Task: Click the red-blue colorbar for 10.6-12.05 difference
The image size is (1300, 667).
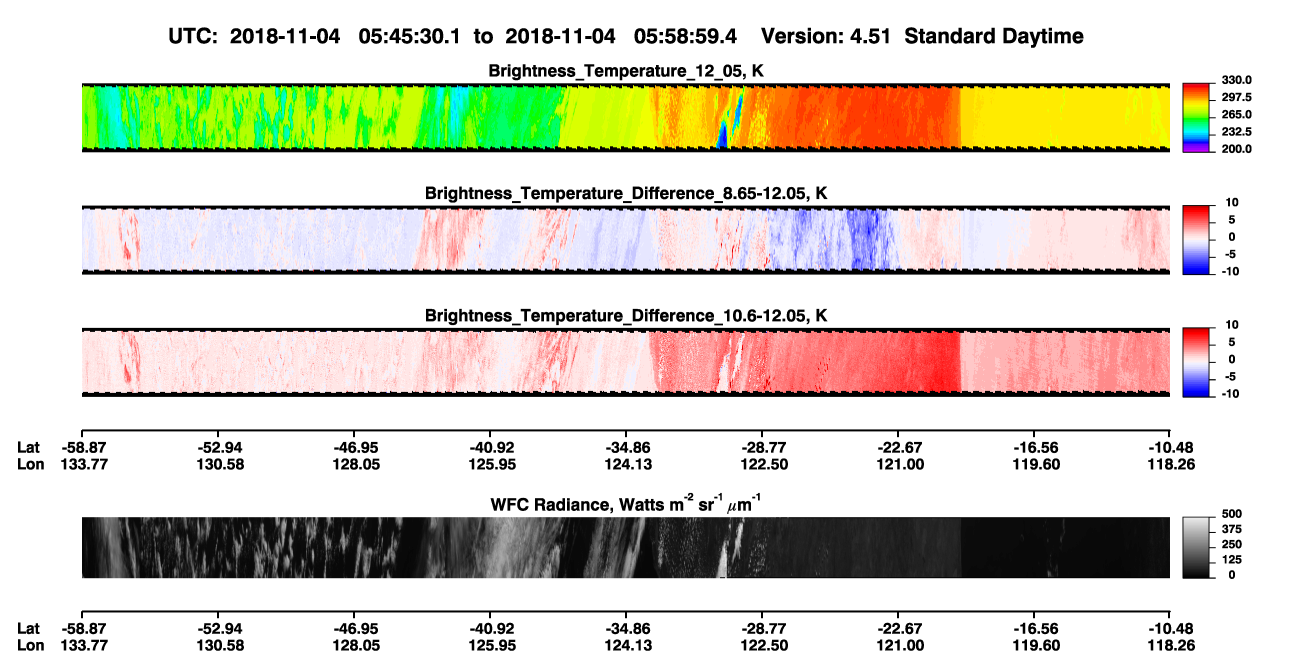Action: click(x=1197, y=363)
